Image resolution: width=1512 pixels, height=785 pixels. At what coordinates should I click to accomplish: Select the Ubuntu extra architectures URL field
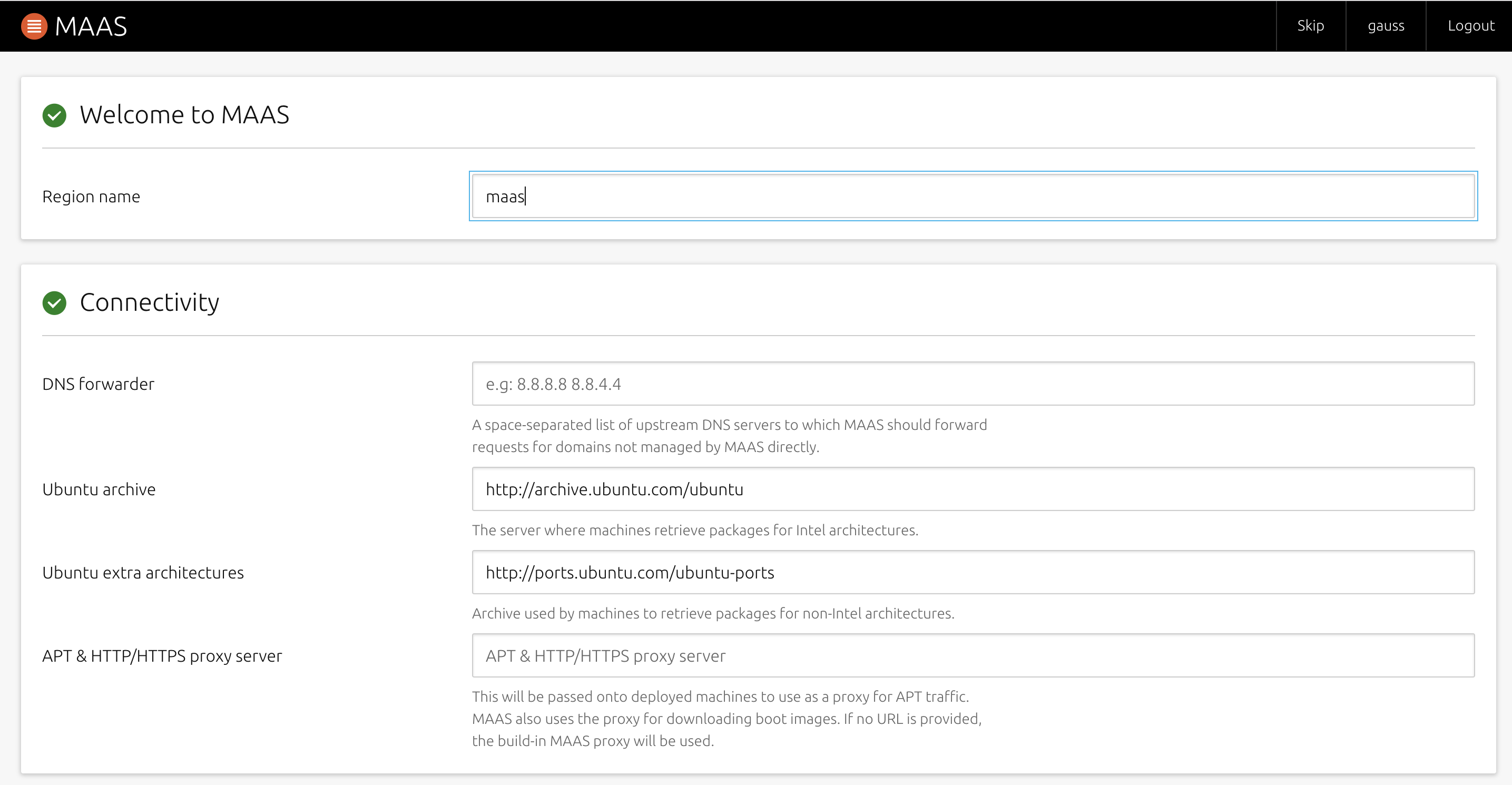pyautogui.click(x=973, y=573)
